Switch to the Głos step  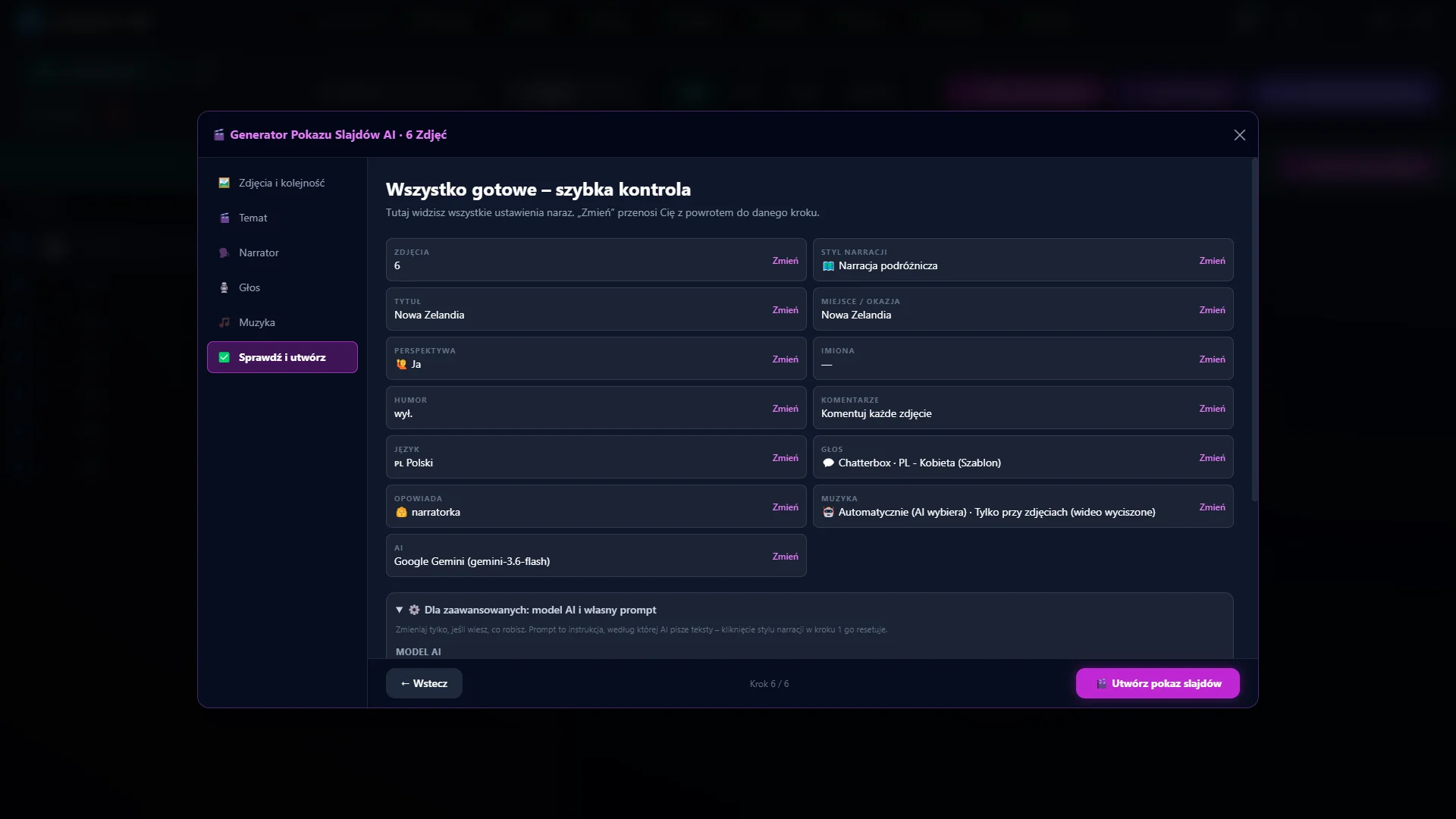282,287
